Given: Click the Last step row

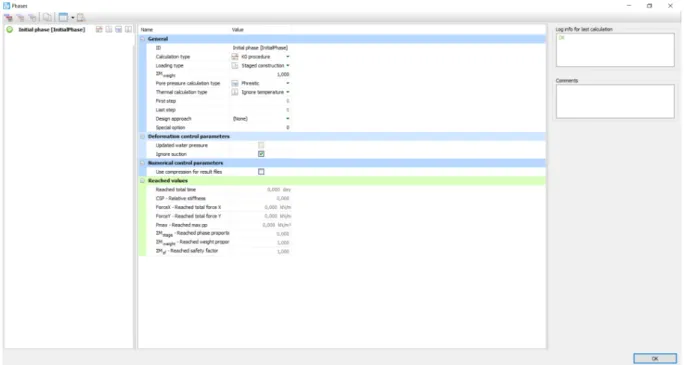Looking at the screenshot, I should pos(219,110).
